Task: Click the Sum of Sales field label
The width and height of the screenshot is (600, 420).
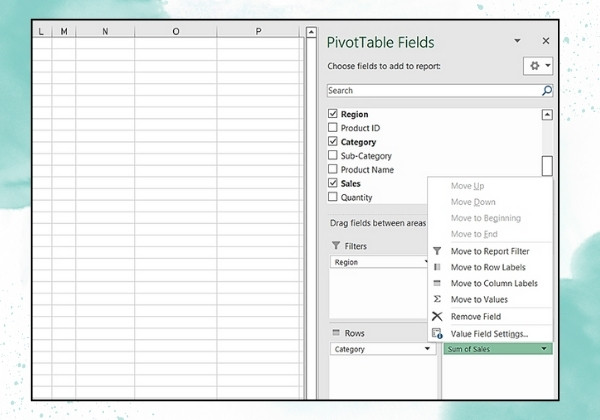Action: click(x=469, y=349)
